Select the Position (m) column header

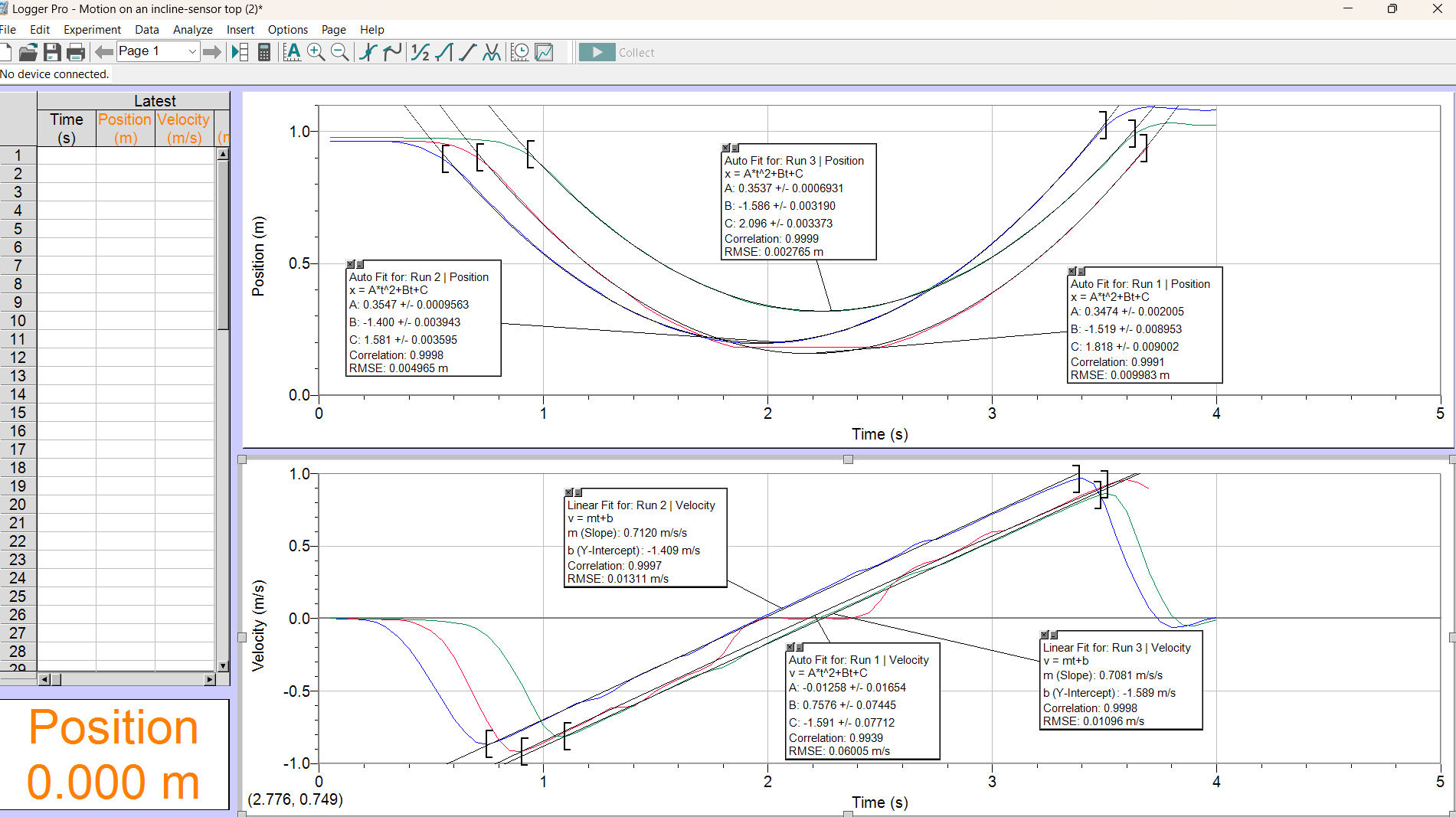click(x=125, y=129)
